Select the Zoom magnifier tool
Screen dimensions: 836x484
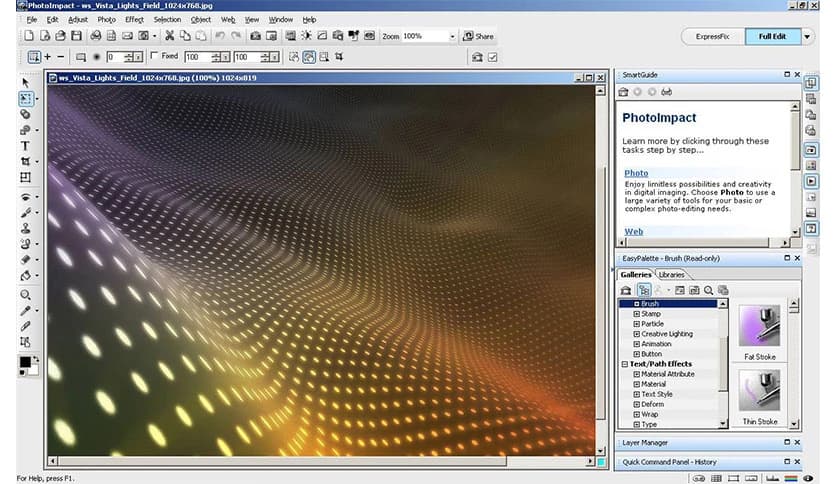point(25,295)
